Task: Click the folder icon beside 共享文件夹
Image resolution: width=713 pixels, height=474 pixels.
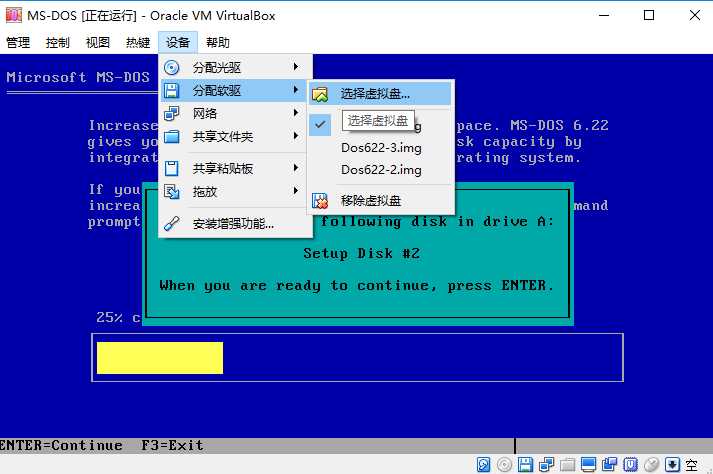Action: point(171,136)
